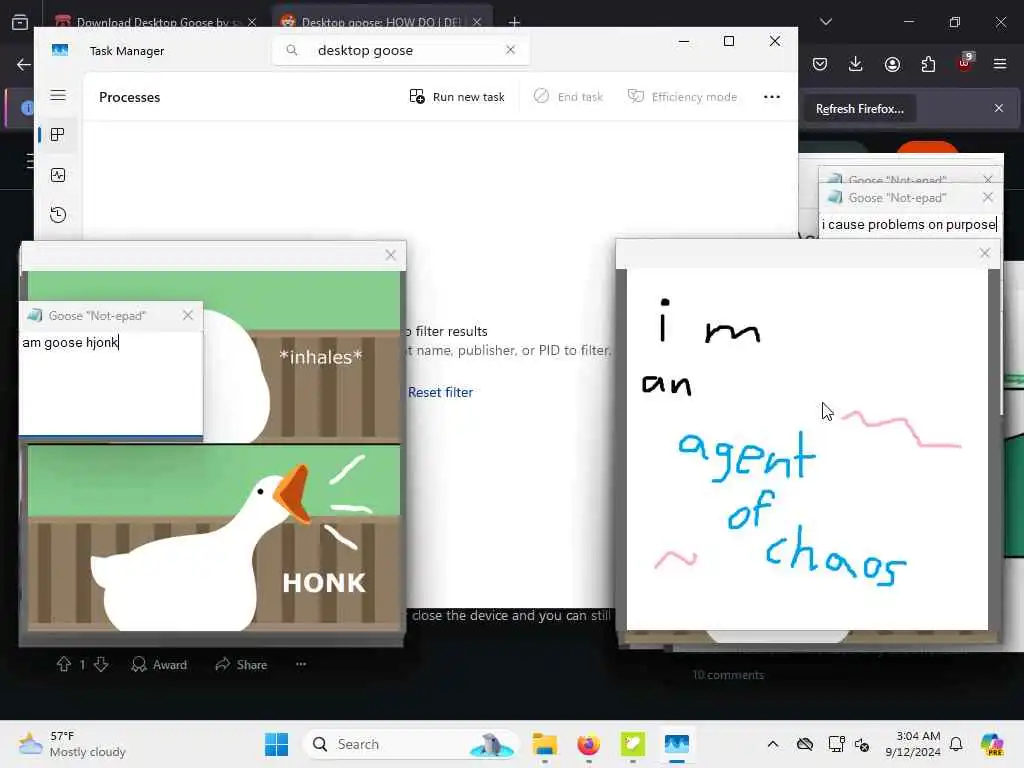Click Firefox back arrow button
Screen dimensions: 1024x768
(x=24, y=64)
